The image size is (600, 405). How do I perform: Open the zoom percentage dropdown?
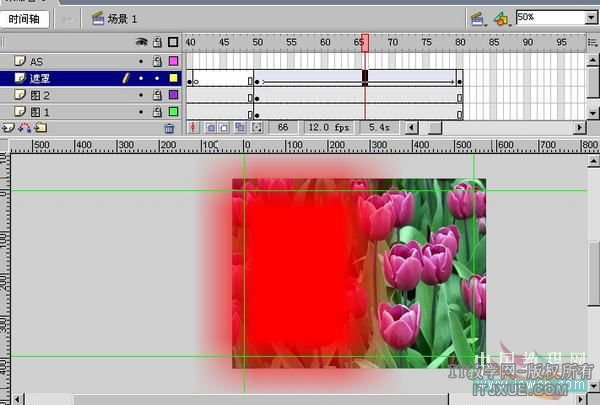click(x=590, y=18)
